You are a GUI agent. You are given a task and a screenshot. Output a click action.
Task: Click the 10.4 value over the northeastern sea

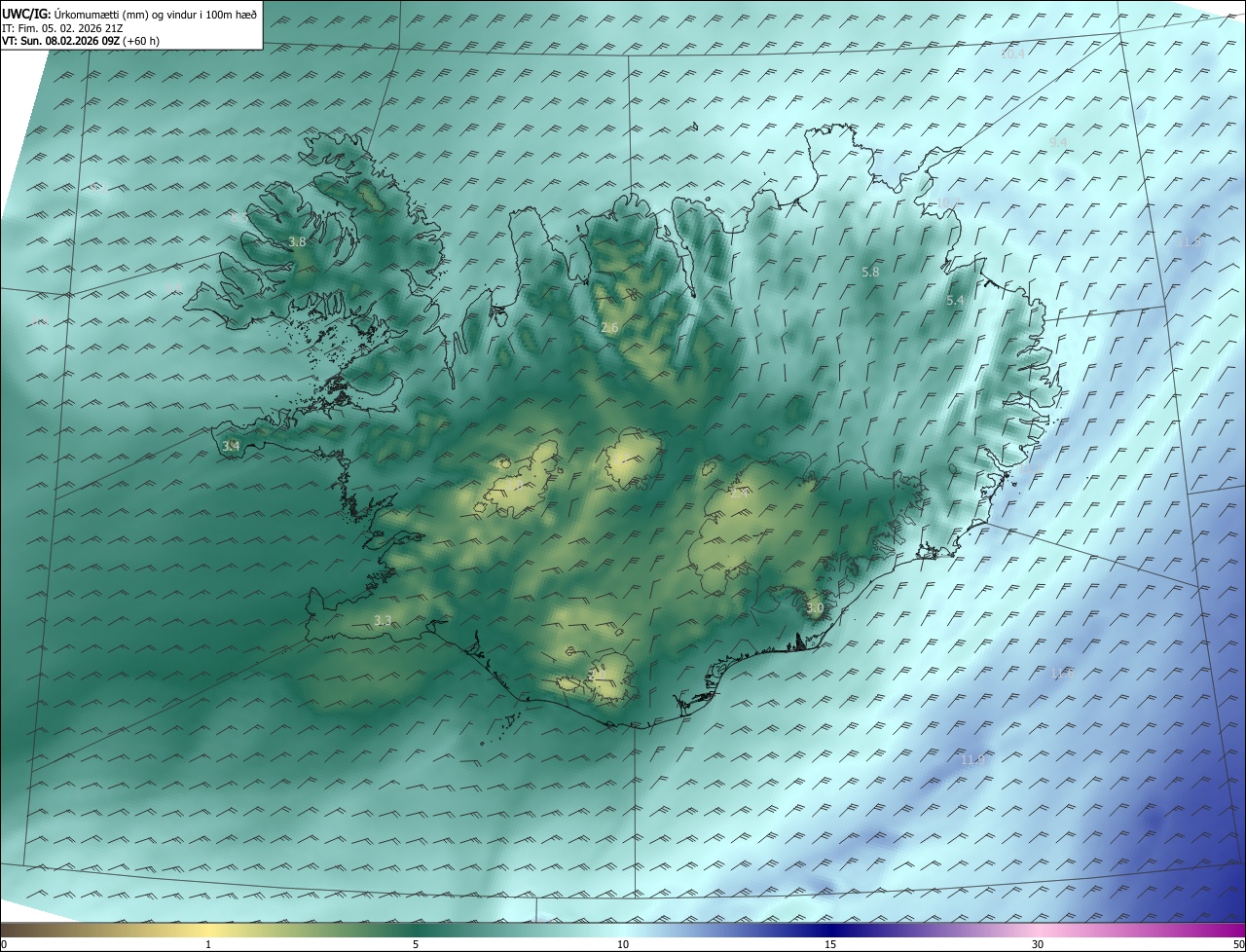click(x=1013, y=55)
